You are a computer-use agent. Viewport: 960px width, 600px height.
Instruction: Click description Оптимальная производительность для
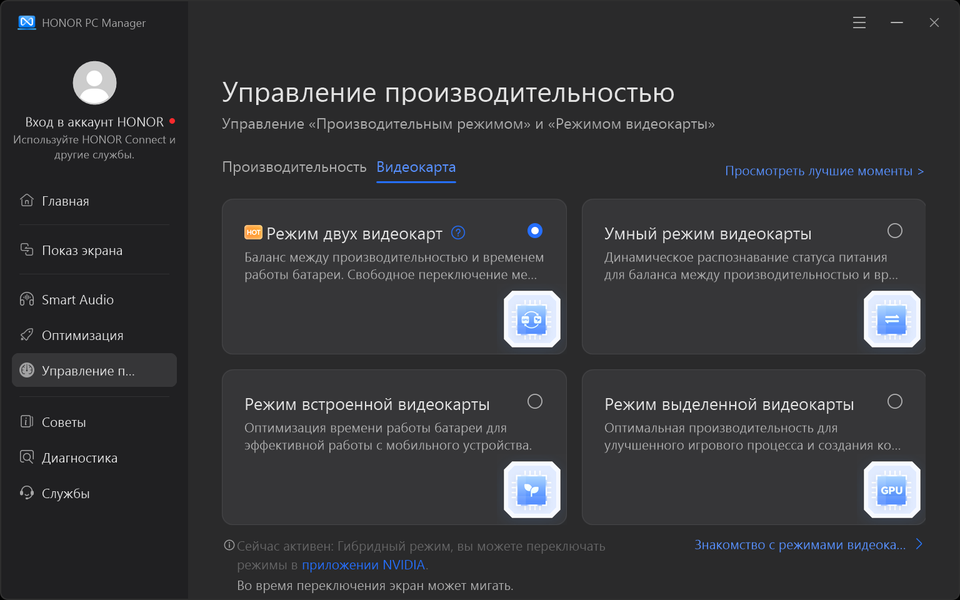(752, 437)
